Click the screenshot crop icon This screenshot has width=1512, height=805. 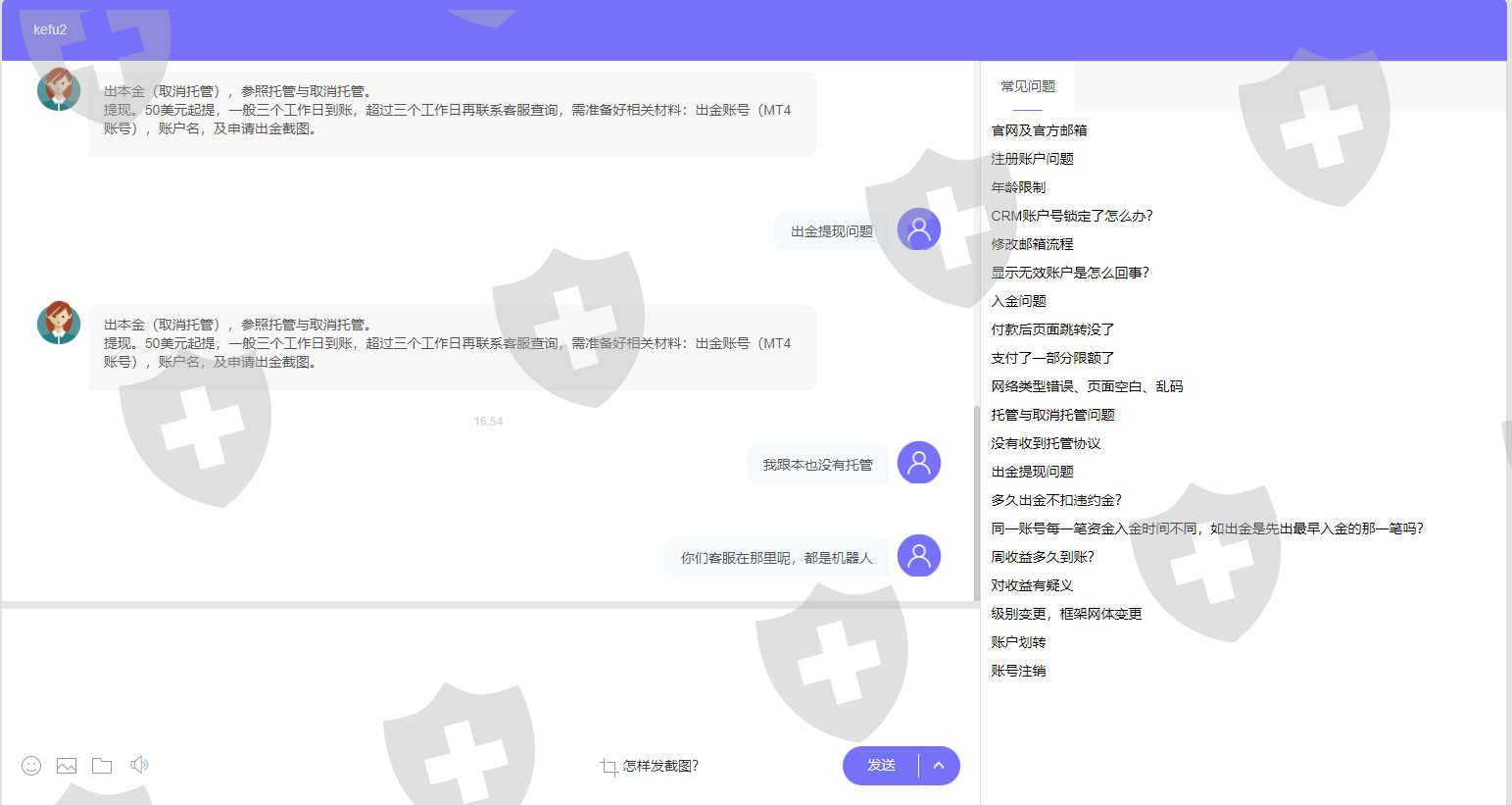[609, 767]
